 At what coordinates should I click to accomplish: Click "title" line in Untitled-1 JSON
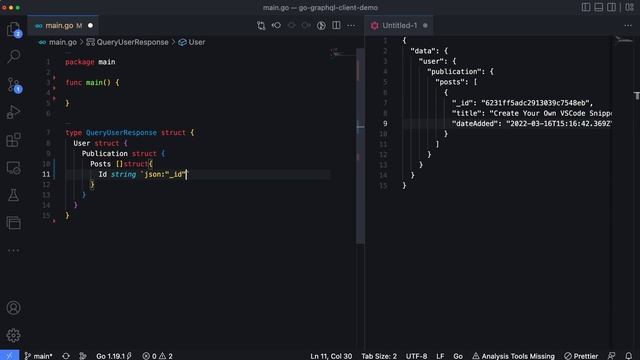click(x=531, y=113)
